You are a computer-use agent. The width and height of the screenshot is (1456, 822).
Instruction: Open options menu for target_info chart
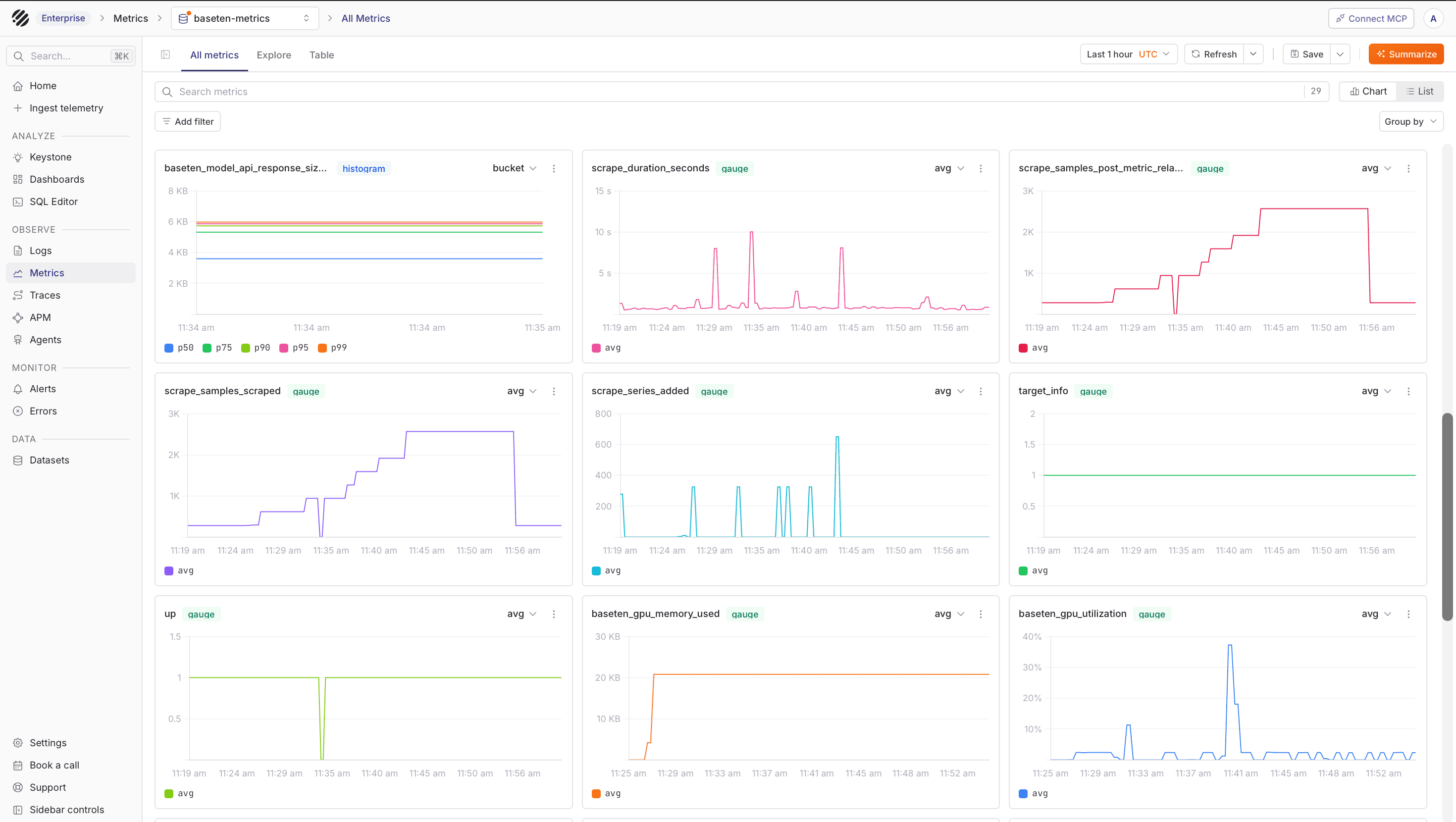click(1408, 391)
